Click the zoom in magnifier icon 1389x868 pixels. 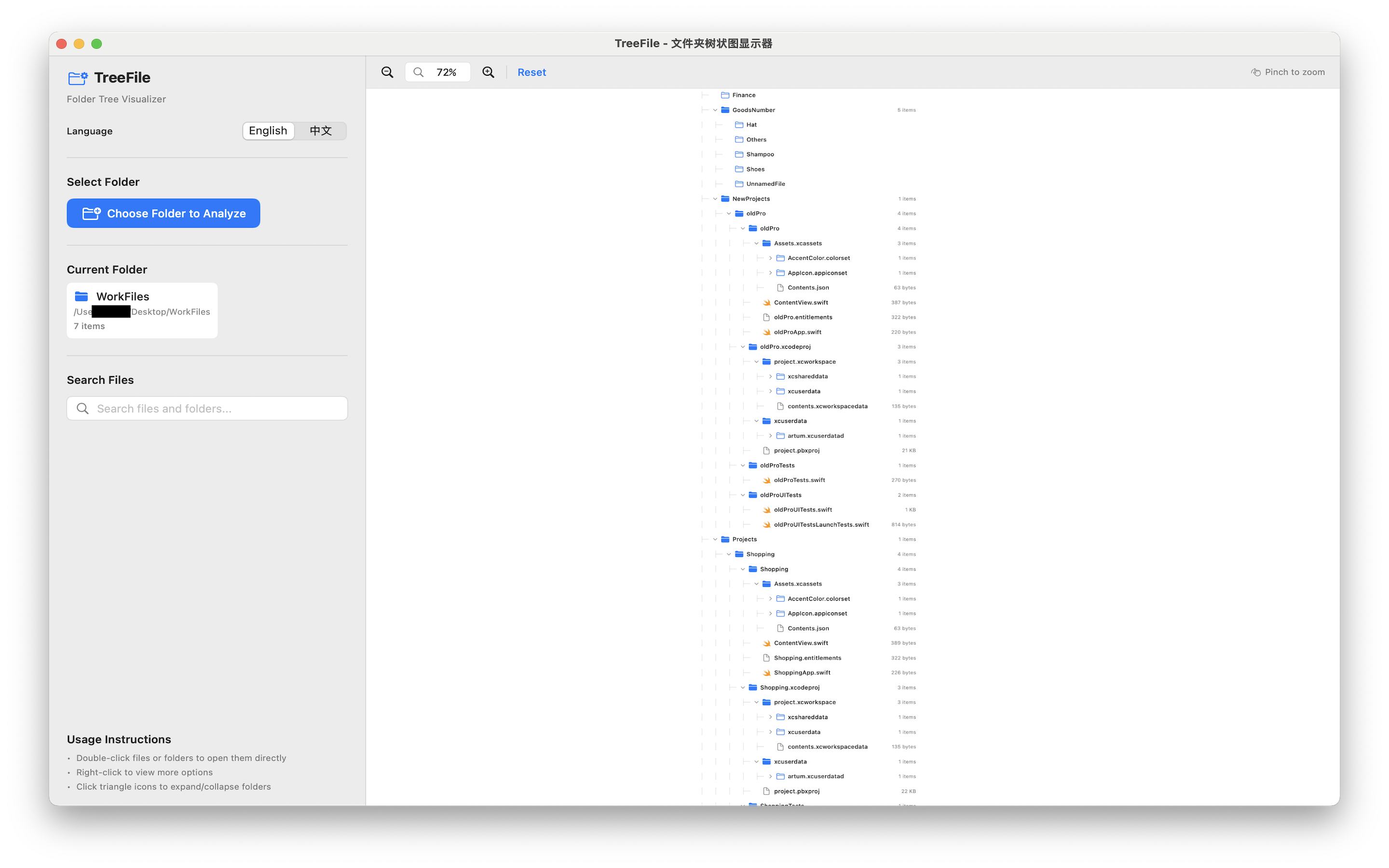488,72
